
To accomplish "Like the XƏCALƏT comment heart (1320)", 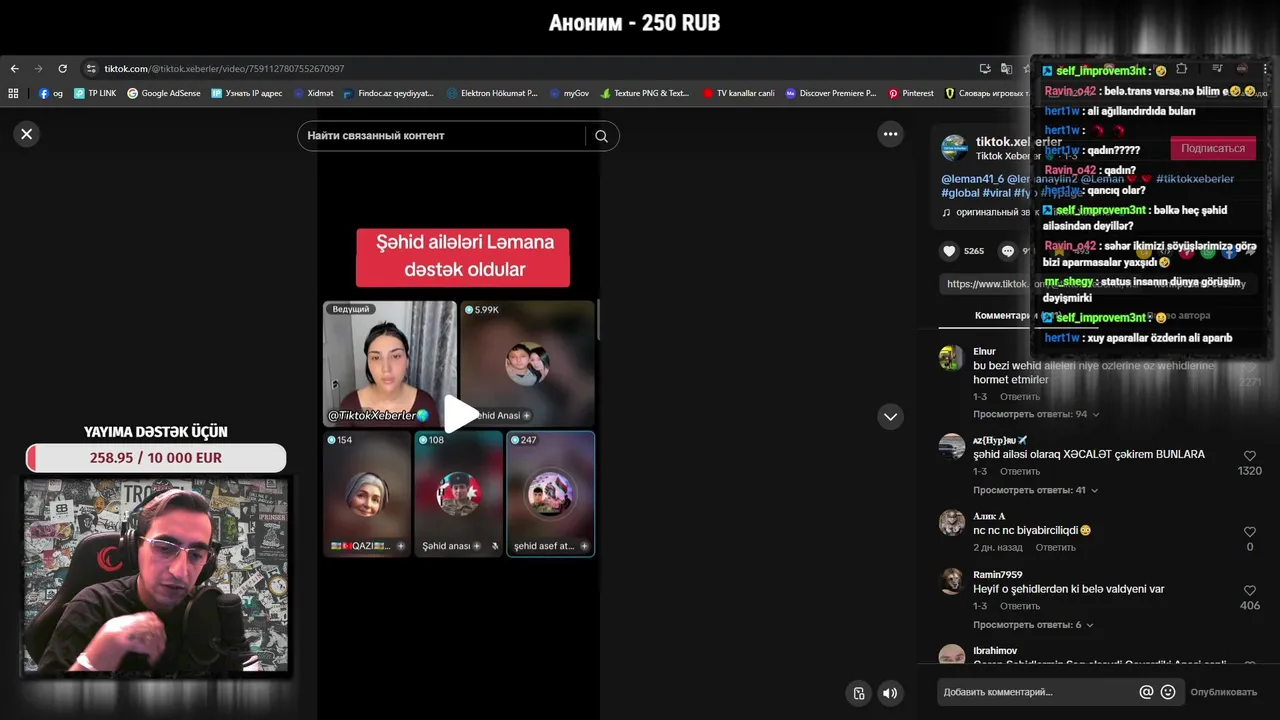I will click(1249, 456).
